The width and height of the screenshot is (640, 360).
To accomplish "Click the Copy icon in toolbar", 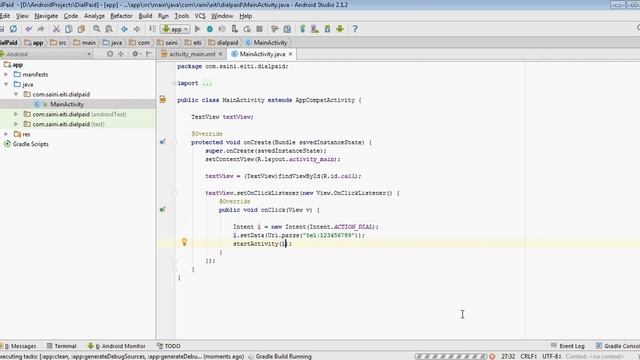I will [69, 29].
